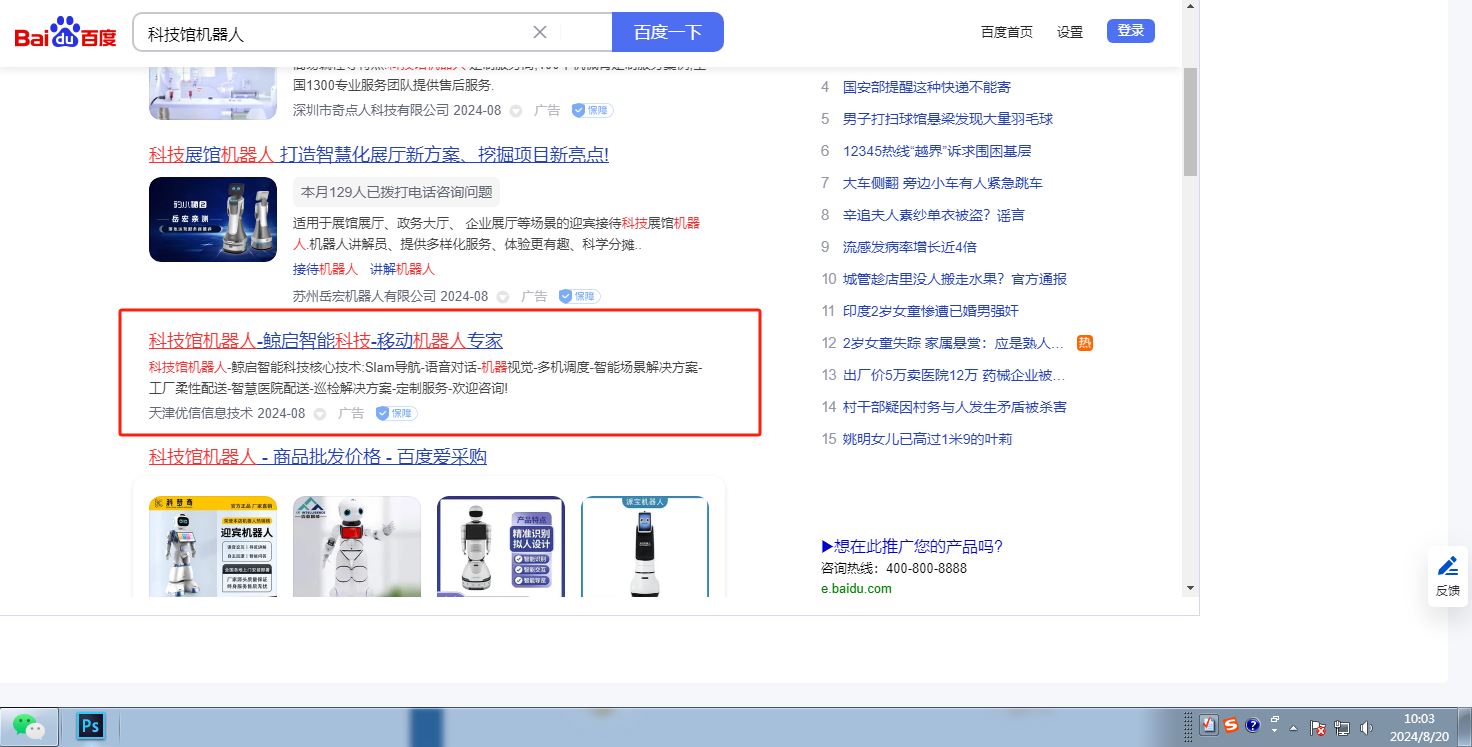Click the Sogou input method tray icon
Image resolution: width=1472 pixels, height=747 pixels.
(x=1231, y=726)
